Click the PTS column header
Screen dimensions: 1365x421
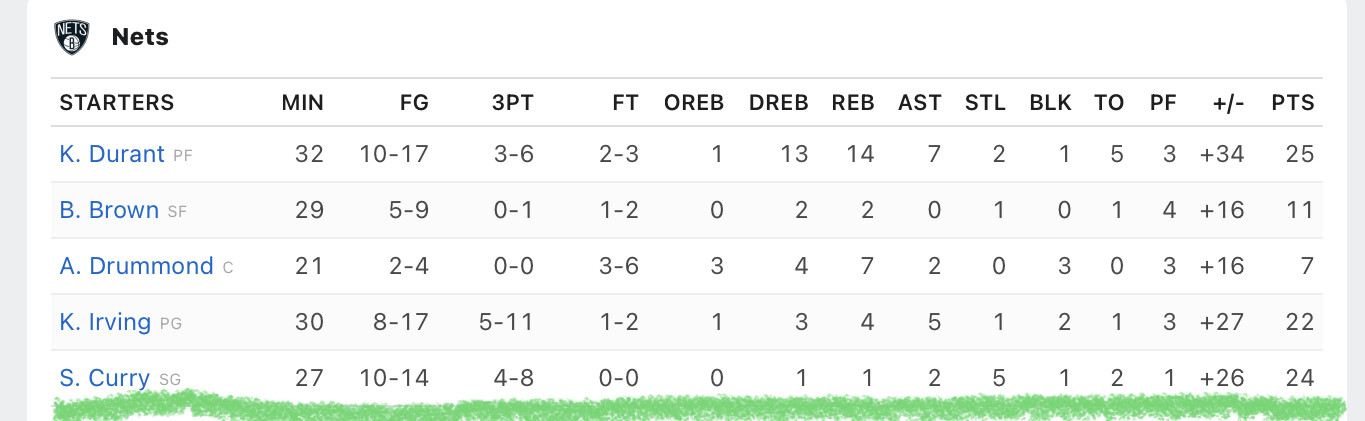1293,102
